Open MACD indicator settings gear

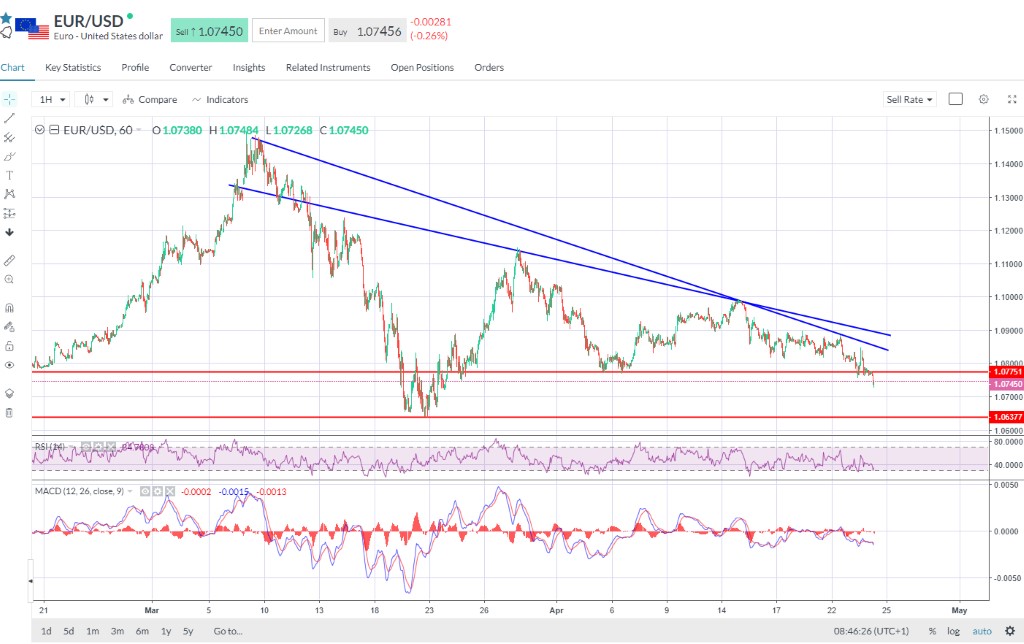pyautogui.click(x=159, y=492)
